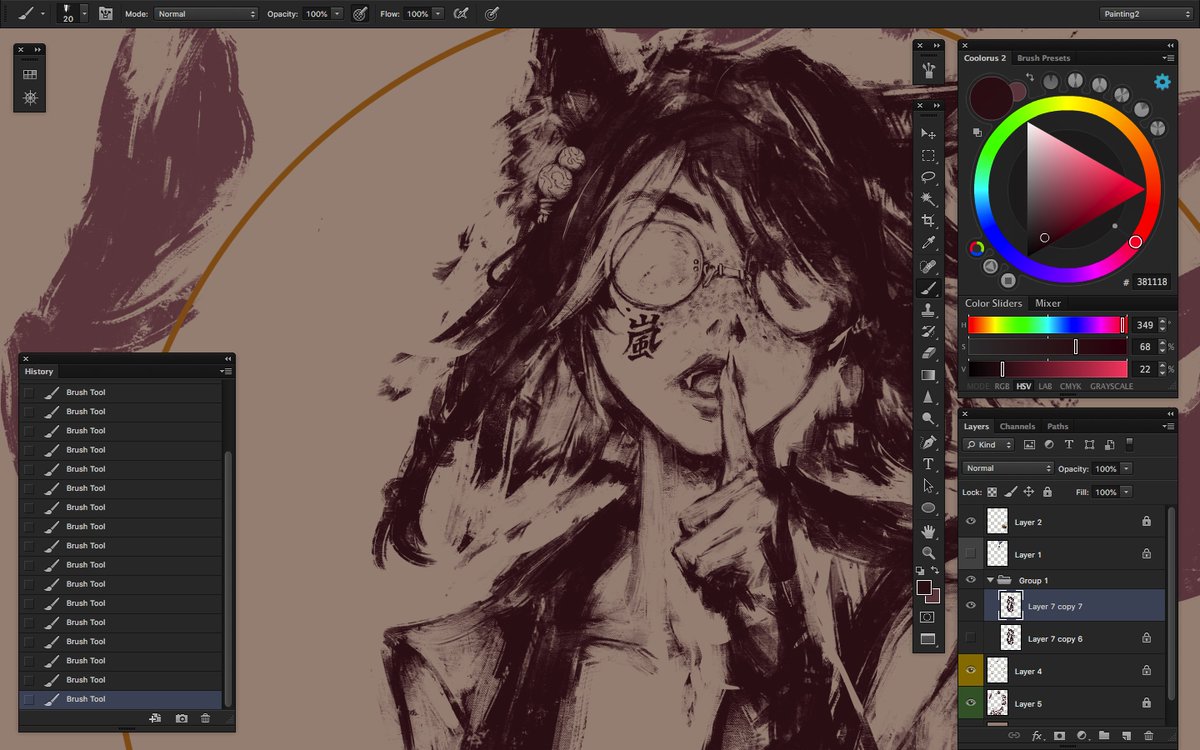
Task: Switch to Paths tab
Action: pyautogui.click(x=1058, y=427)
